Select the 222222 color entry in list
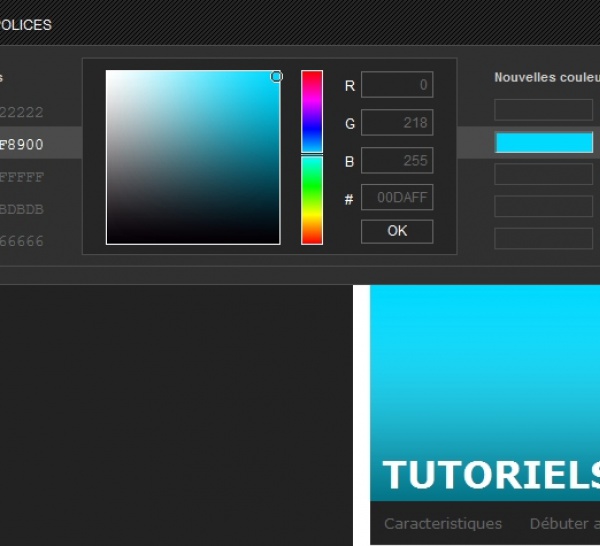The height and width of the screenshot is (546, 600). tap(22, 113)
